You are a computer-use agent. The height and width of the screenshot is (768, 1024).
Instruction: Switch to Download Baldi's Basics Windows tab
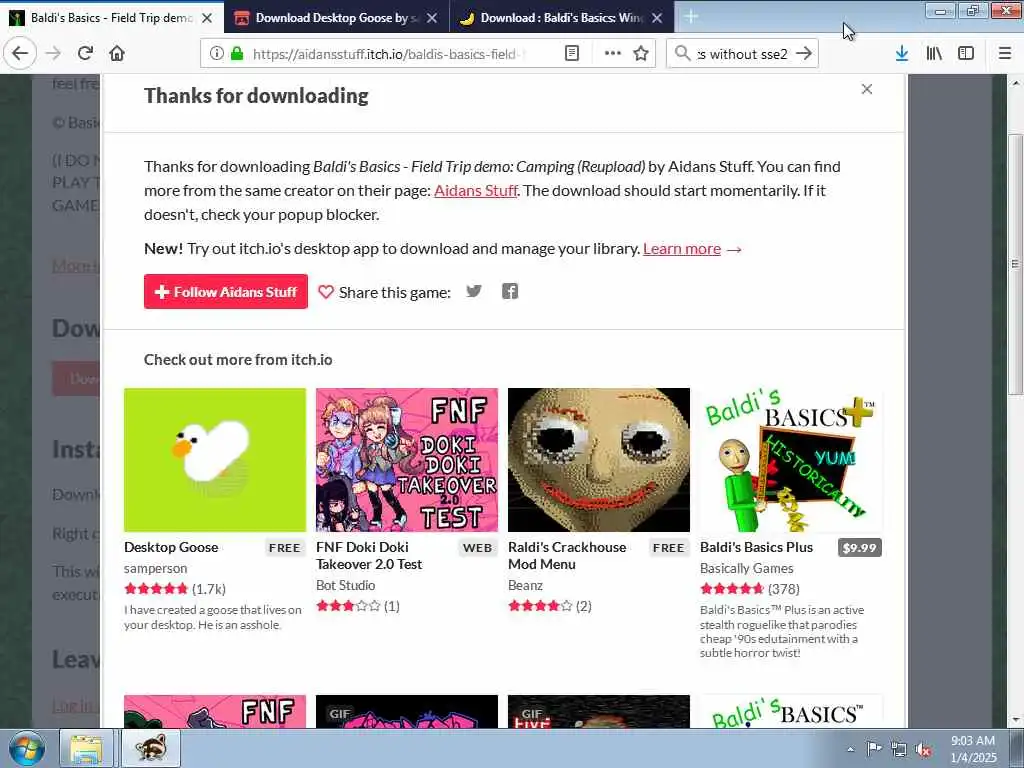coord(562,18)
